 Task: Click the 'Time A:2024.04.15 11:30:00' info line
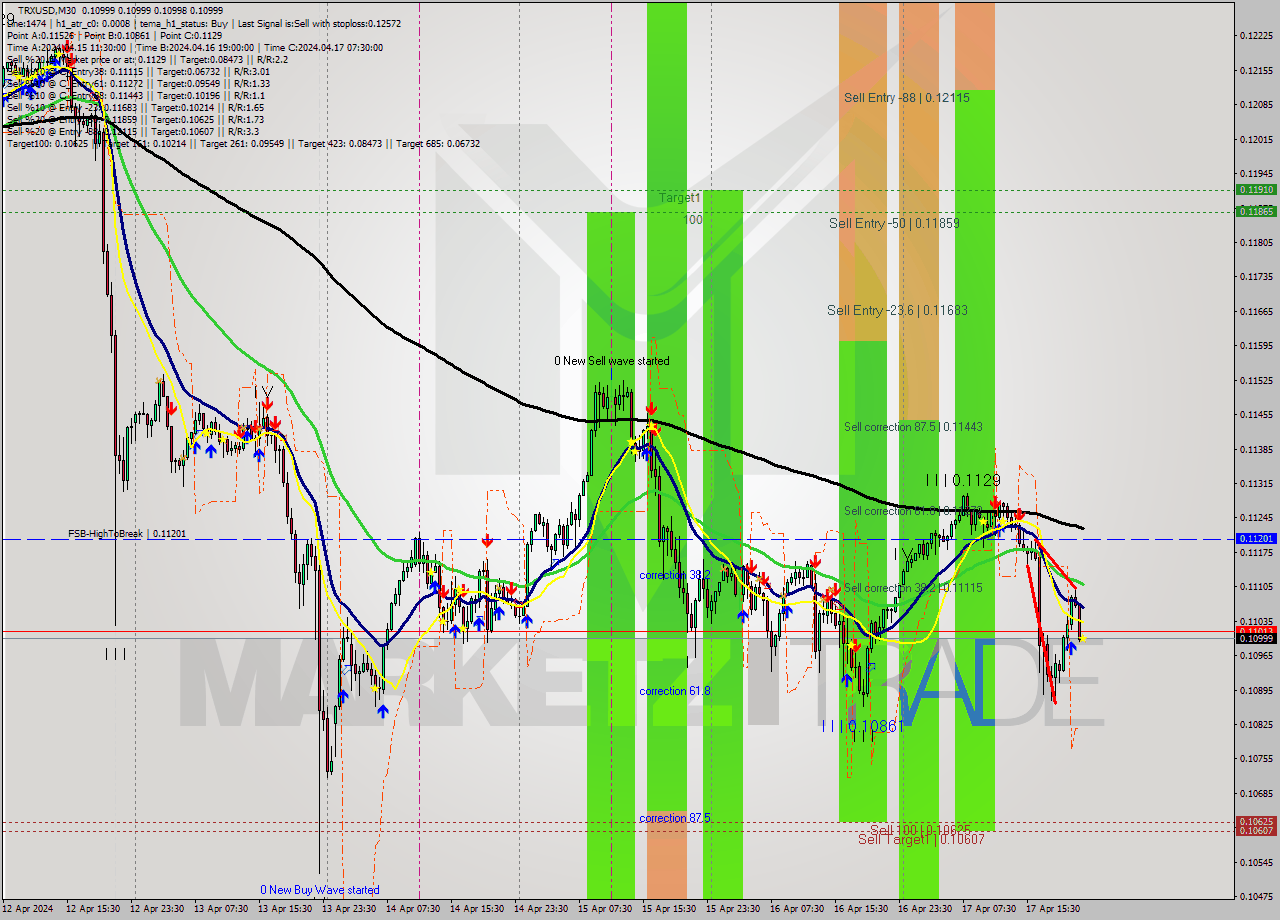pos(67,48)
